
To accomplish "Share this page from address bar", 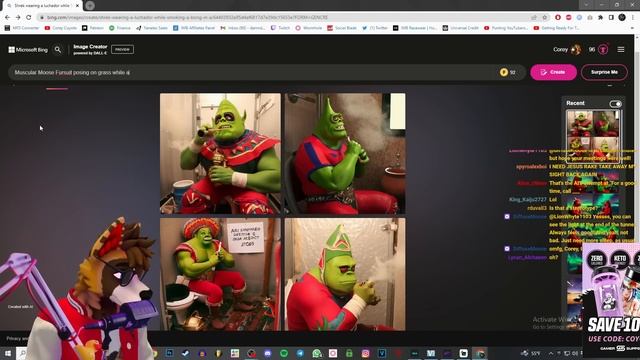I will point(534,18).
